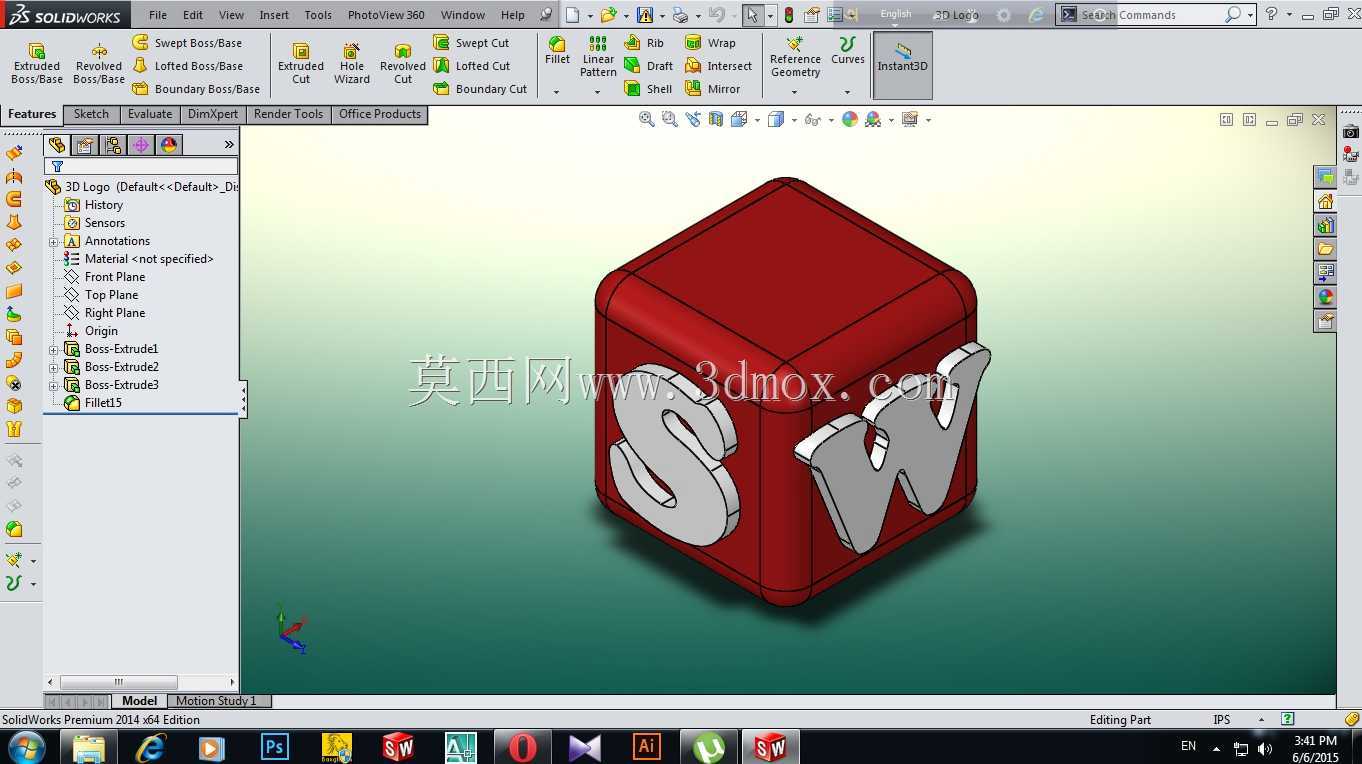Open the DisplayManager tab icon
Viewport: 1362px width, 764px height.
coord(169,145)
